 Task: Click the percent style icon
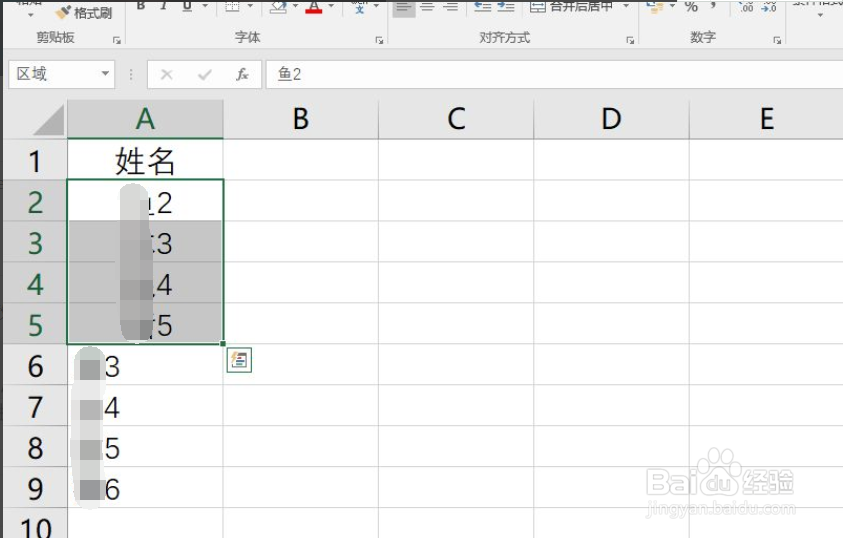691,7
